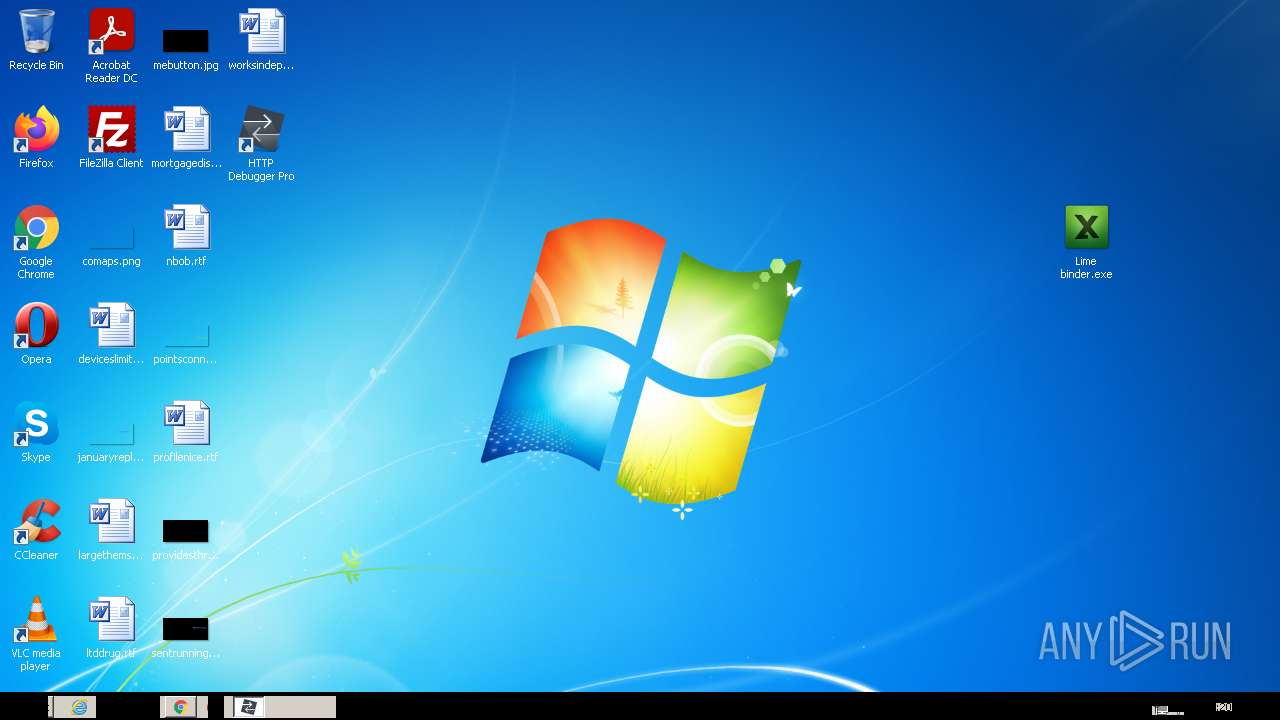The image size is (1280, 720).
Task: Select the comaps.png file
Action: pos(111,246)
